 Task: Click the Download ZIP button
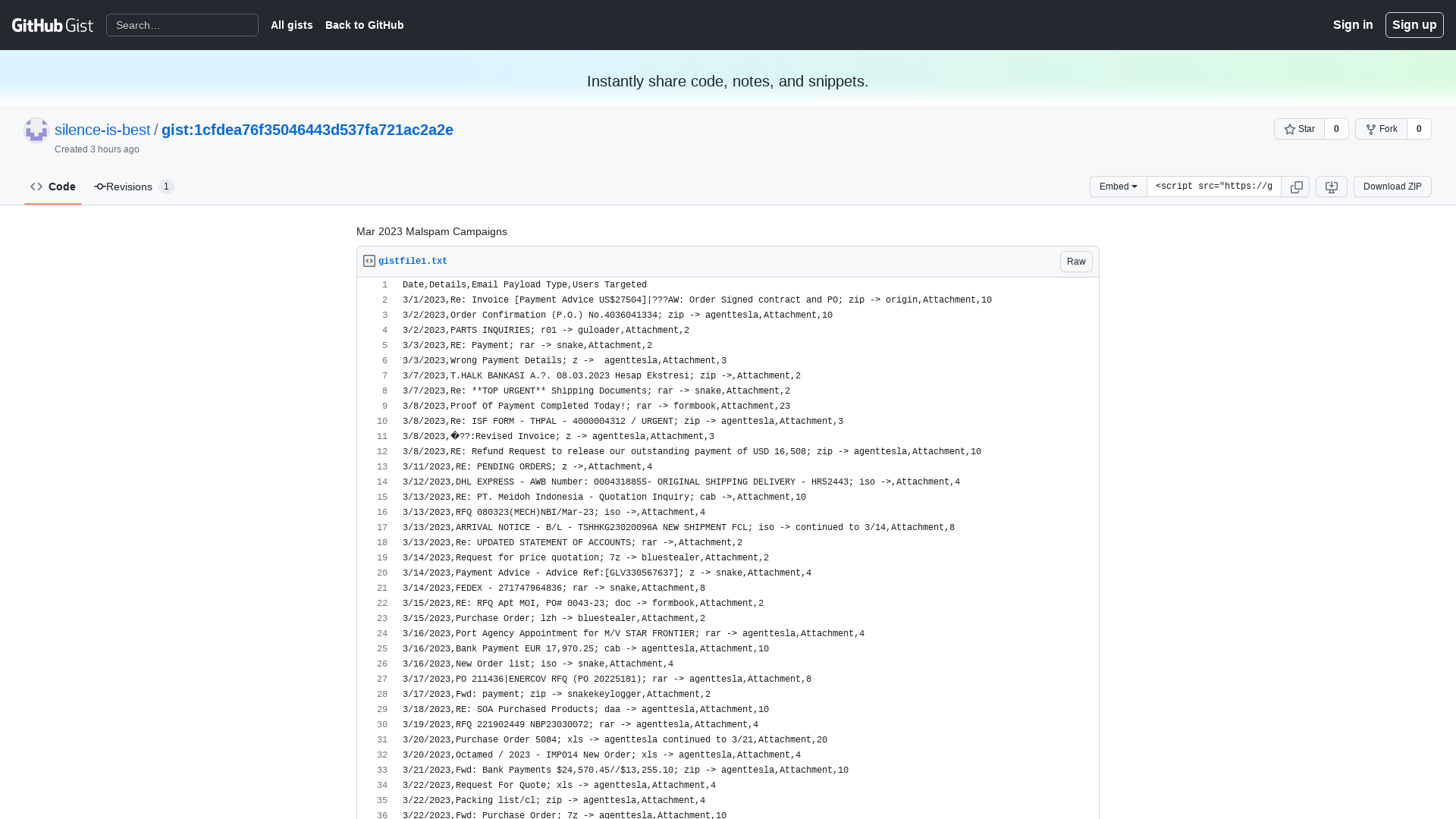coord(1392,187)
